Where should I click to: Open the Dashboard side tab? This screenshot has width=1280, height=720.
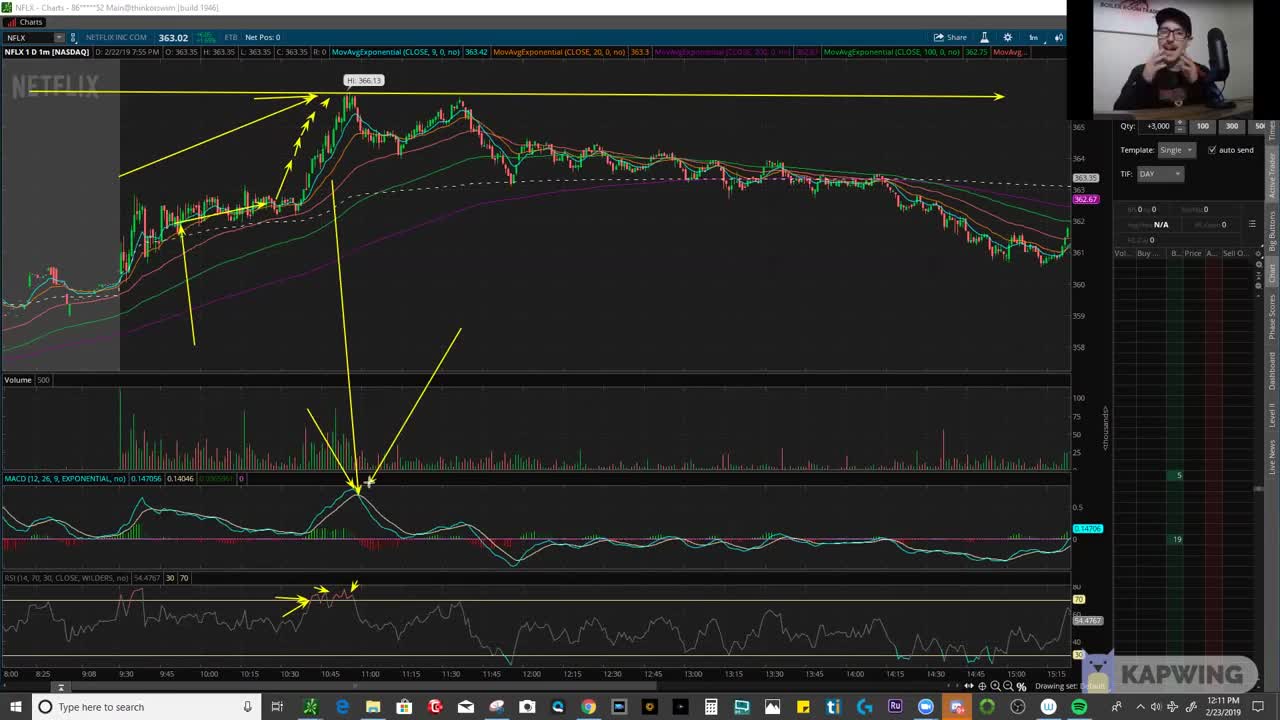click(1272, 370)
